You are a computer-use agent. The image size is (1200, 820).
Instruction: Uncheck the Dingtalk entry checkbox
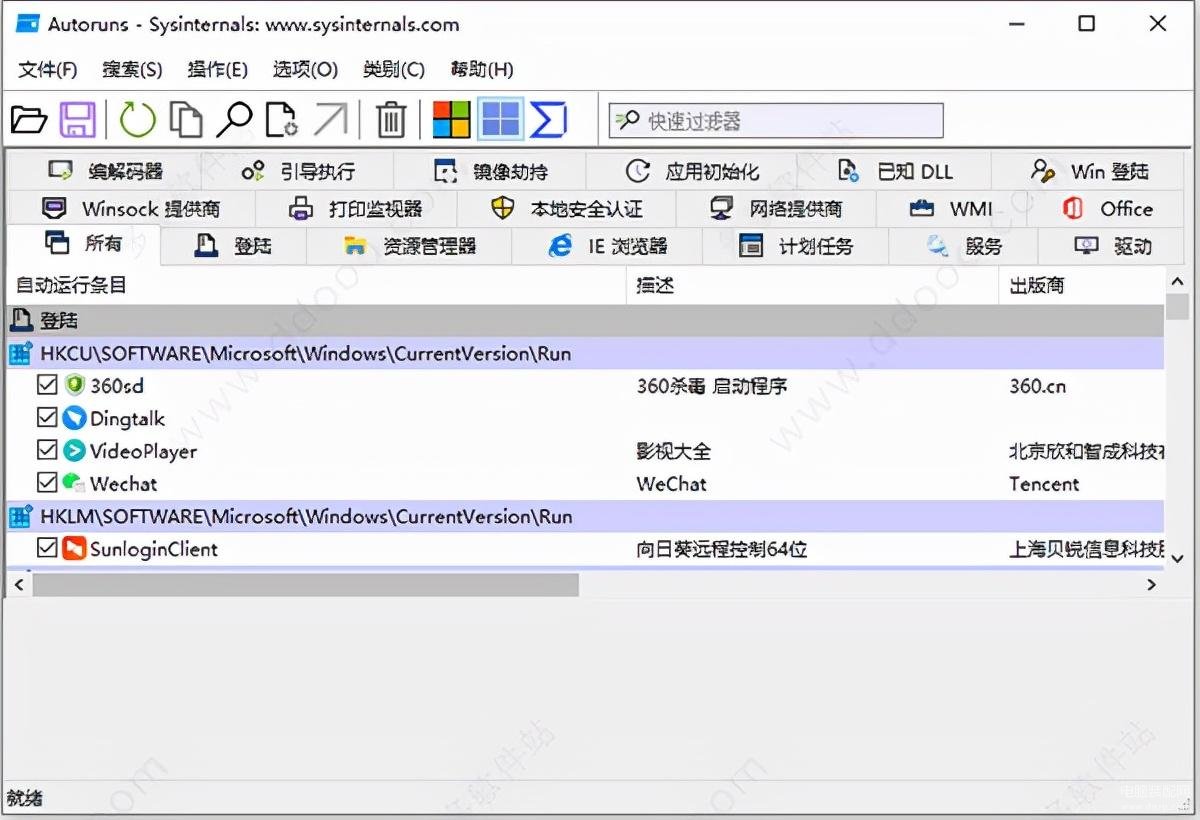[47, 418]
